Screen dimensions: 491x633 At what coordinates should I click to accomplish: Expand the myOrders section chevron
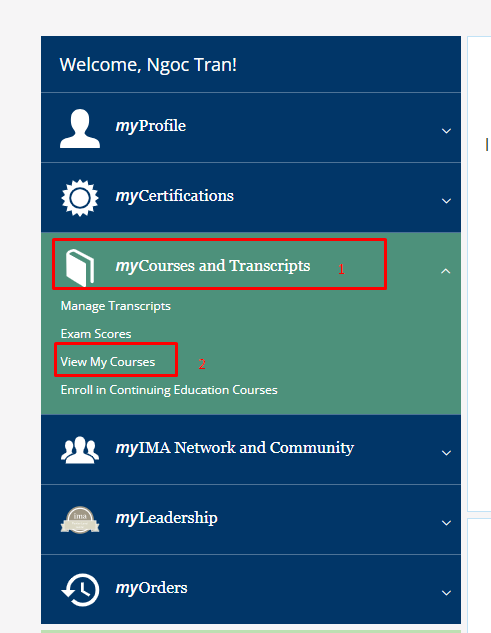tap(446, 593)
